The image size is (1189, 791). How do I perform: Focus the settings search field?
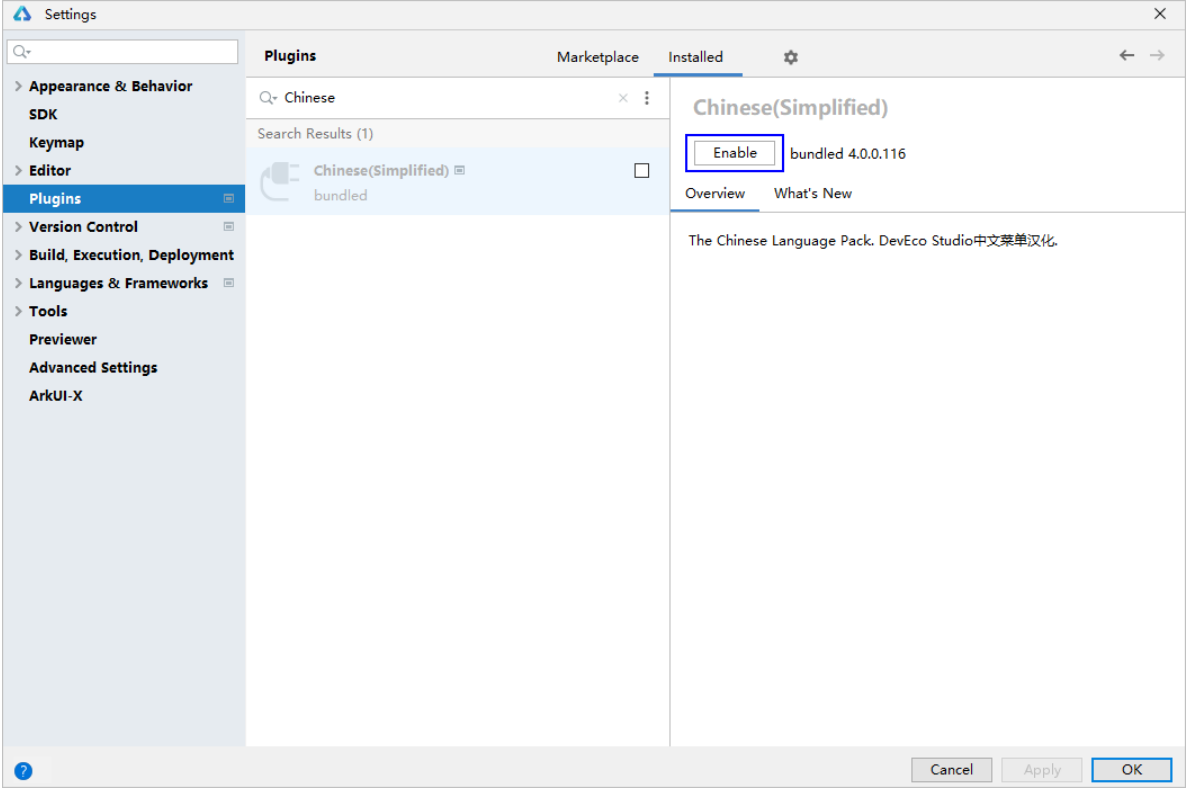122,52
